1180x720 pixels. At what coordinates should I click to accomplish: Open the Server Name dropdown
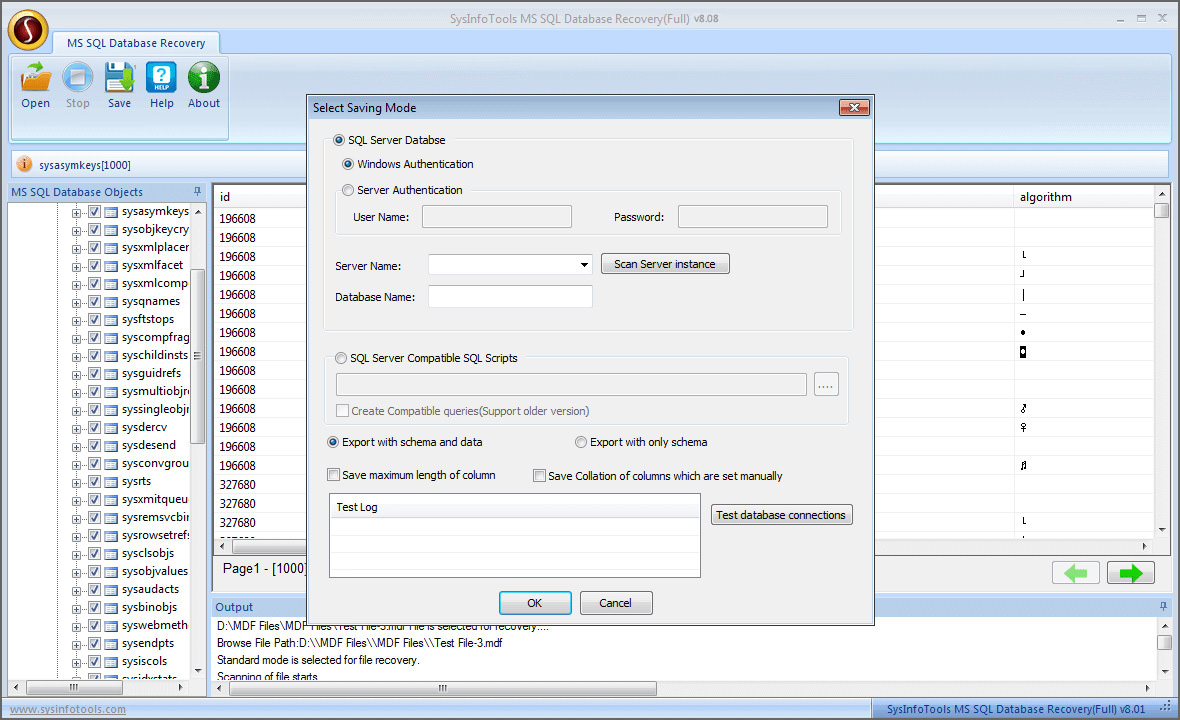[583, 263]
